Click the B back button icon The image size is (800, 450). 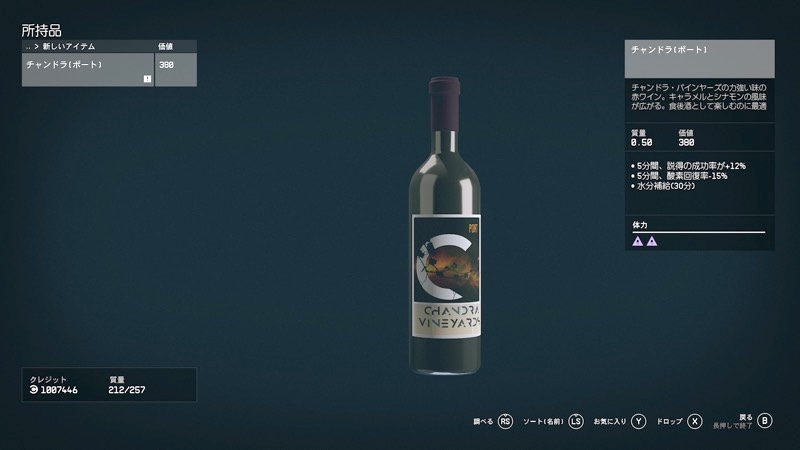(764, 420)
